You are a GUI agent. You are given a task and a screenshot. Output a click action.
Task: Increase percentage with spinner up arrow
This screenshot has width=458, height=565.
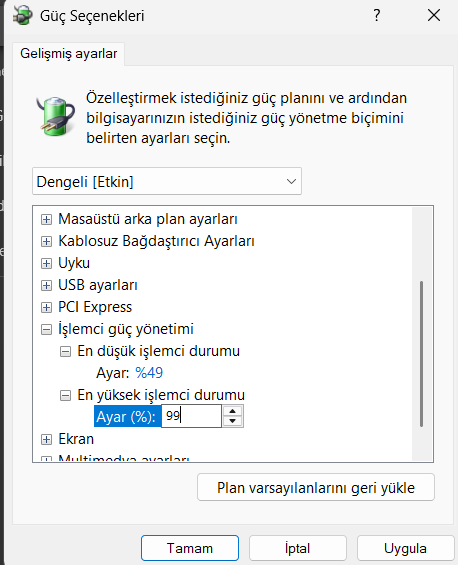pyautogui.click(x=233, y=411)
